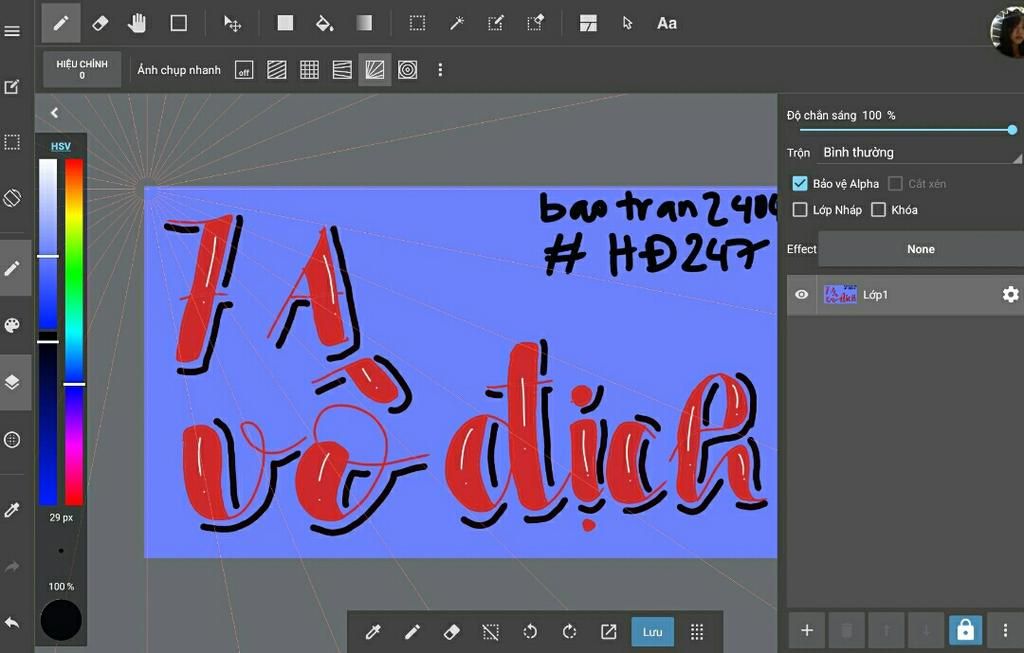Check the Khóa checkbox

(879, 210)
